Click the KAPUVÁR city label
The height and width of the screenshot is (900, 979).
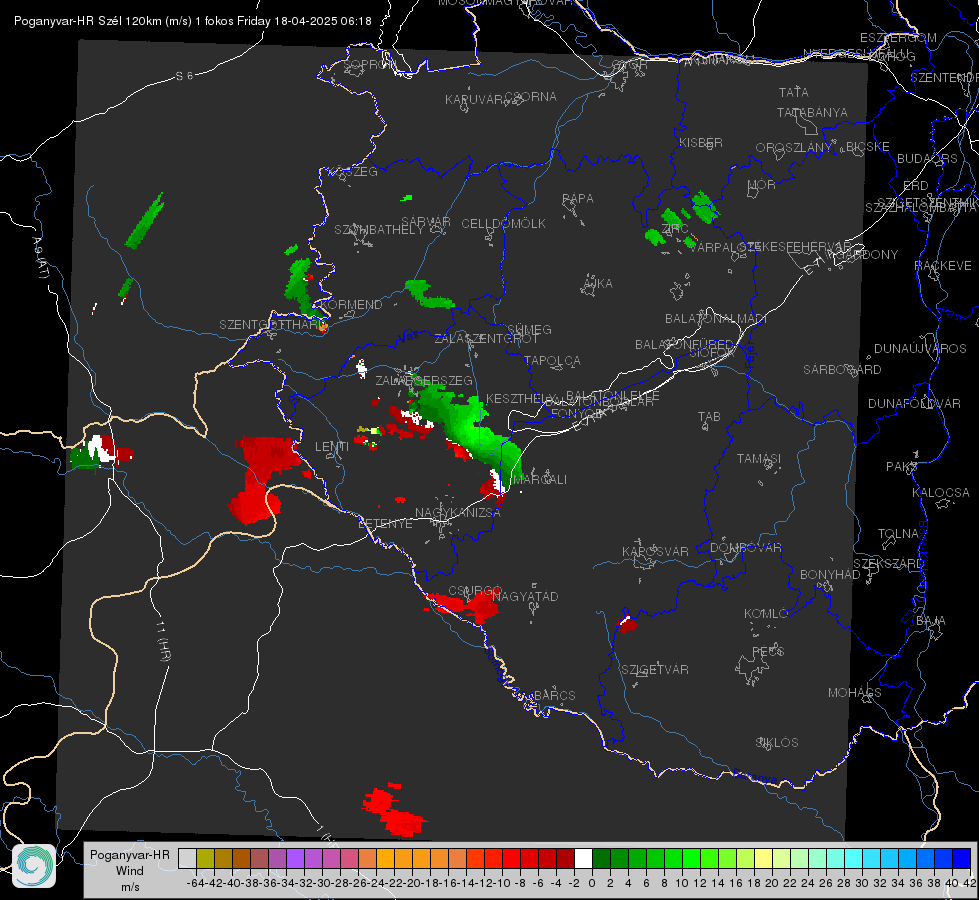(x=475, y=100)
